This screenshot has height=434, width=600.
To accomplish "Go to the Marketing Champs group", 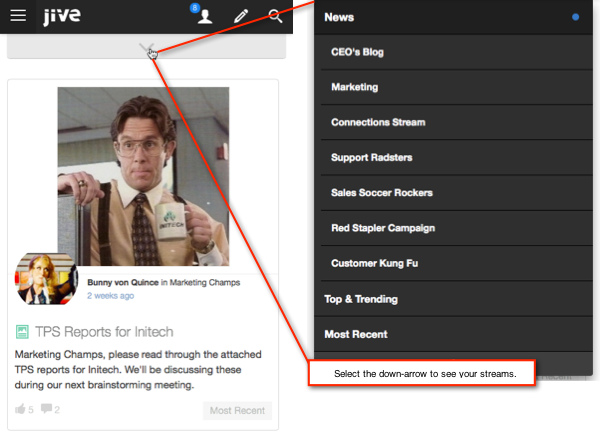I will coord(205,282).
